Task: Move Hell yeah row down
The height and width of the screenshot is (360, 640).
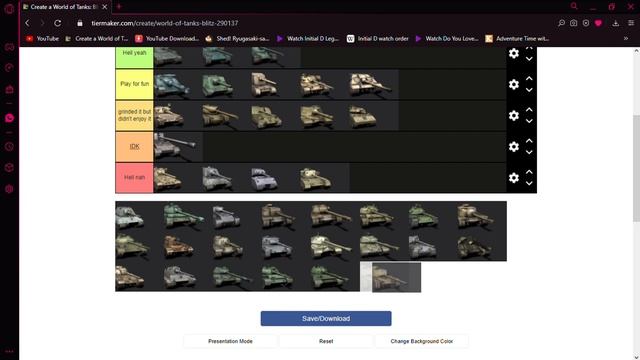Action: pyautogui.click(x=529, y=59)
